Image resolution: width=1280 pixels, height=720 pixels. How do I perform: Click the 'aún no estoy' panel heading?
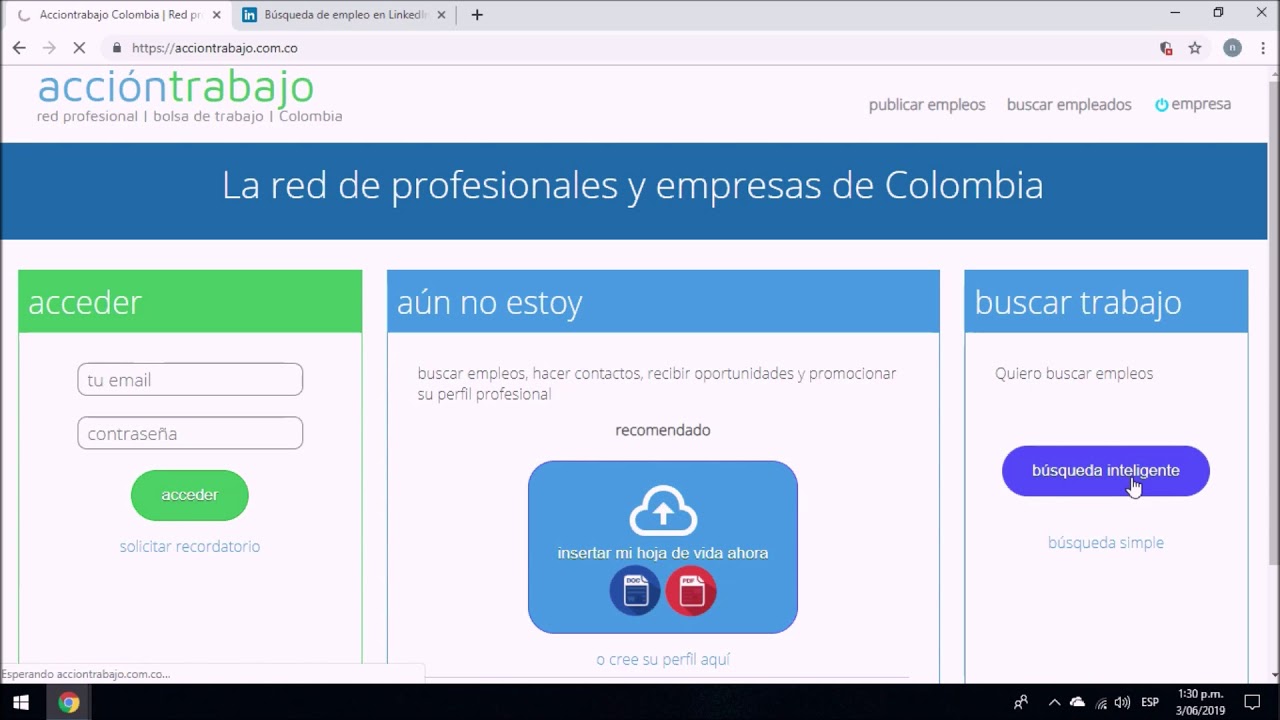[490, 302]
